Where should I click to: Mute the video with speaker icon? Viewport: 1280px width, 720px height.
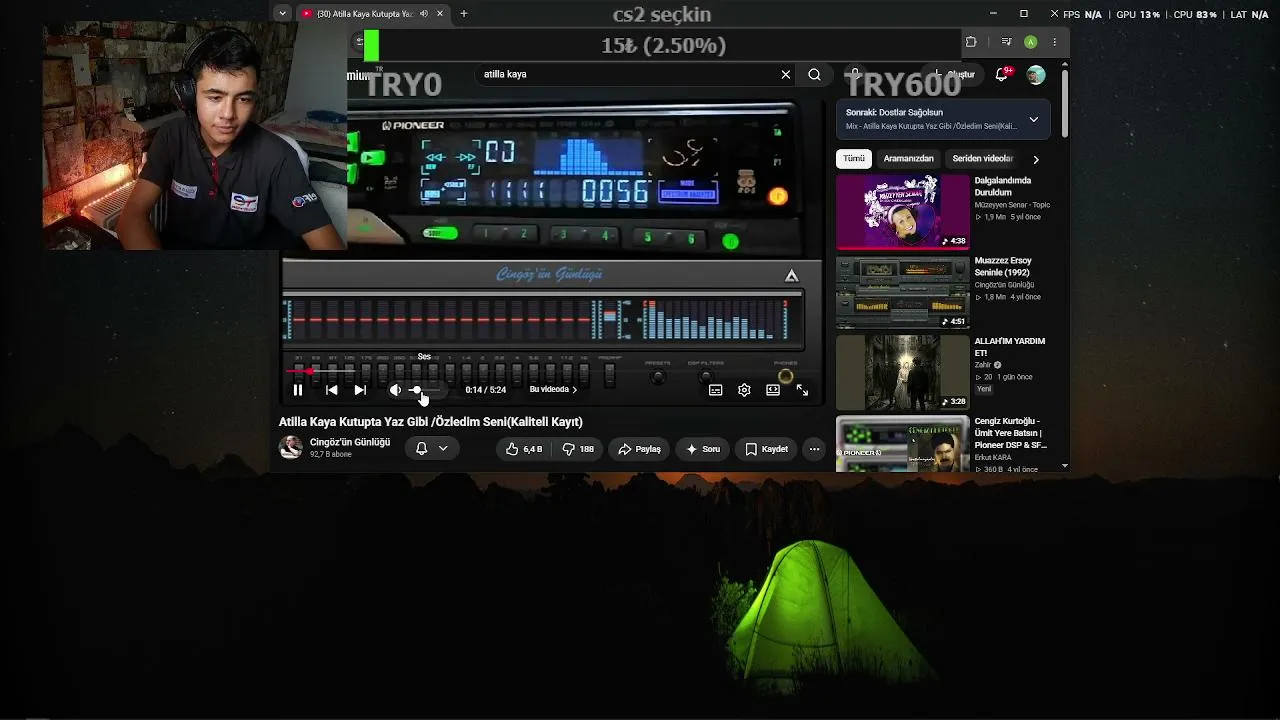click(395, 390)
